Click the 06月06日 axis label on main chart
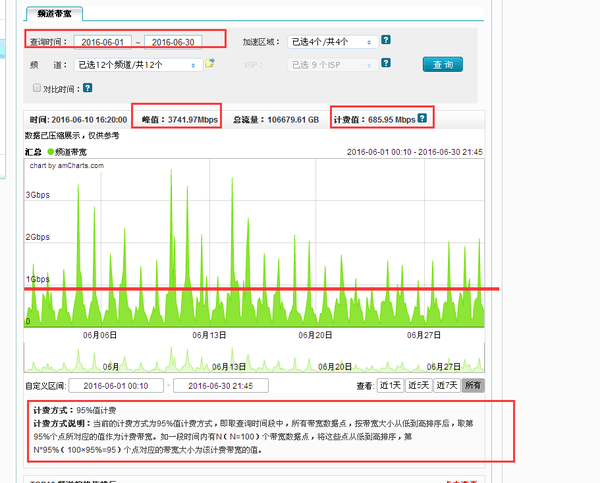Viewport: 600px width, 483px height. pyautogui.click(x=100, y=335)
